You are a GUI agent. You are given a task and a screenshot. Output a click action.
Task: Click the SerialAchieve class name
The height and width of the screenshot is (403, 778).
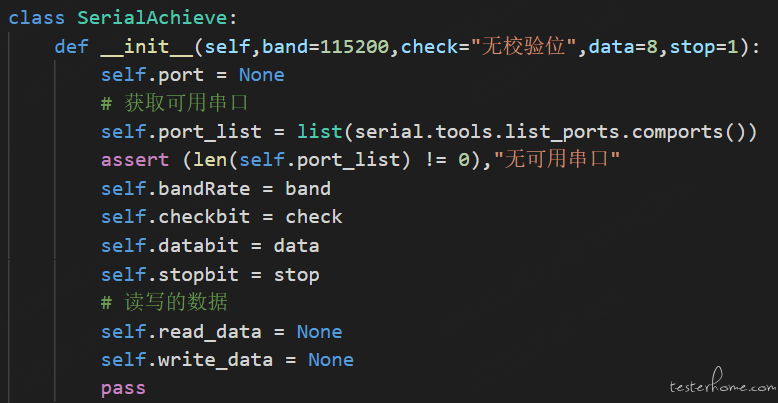152,18
